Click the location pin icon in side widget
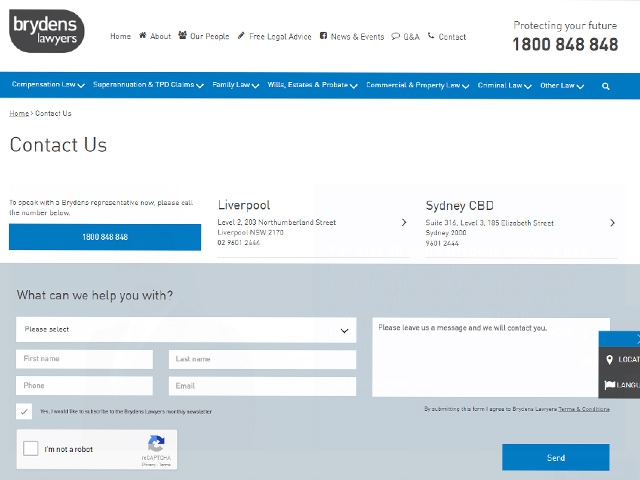The height and width of the screenshot is (480, 640). click(609, 359)
